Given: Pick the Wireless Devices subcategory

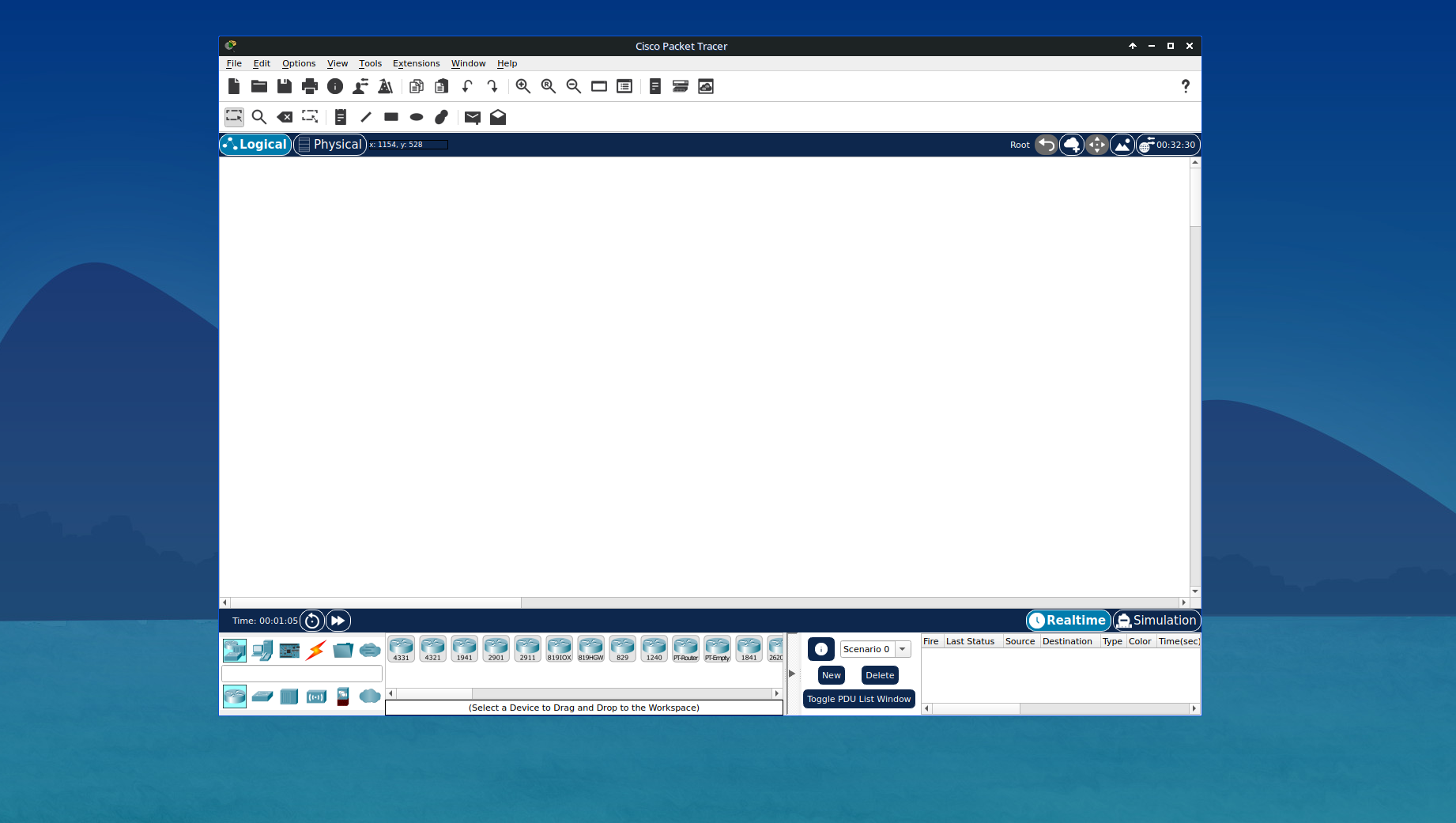Looking at the screenshot, I should pyautogui.click(x=316, y=696).
